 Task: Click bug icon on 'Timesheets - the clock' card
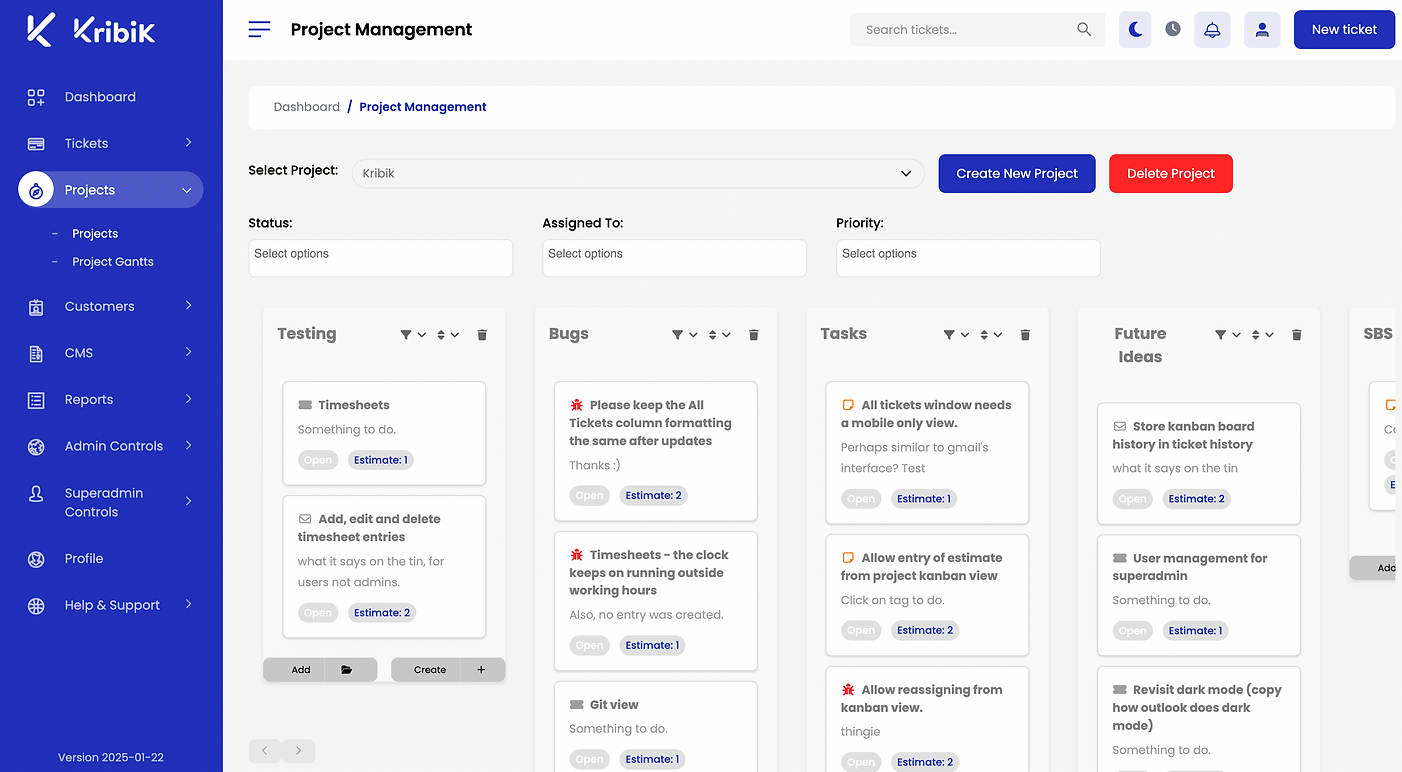[x=577, y=555]
